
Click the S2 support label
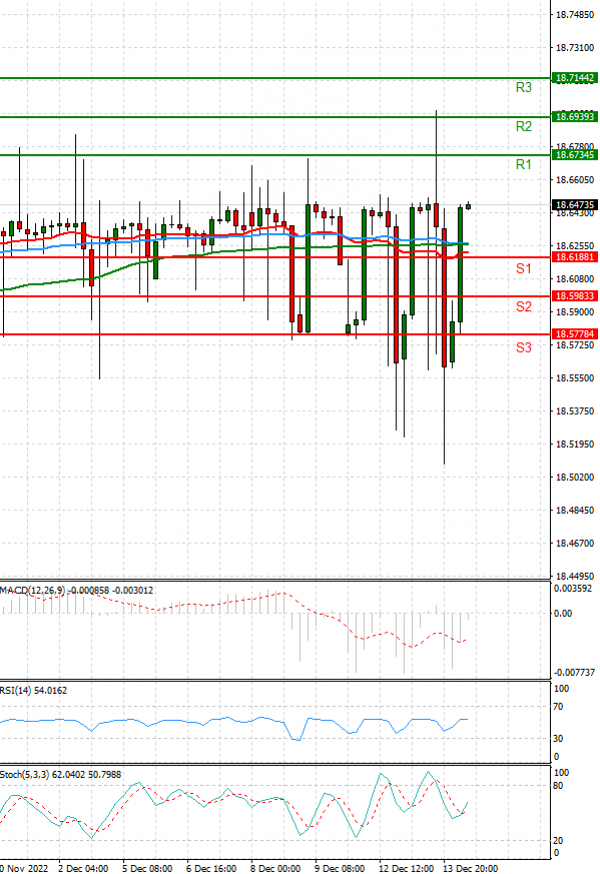523,307
